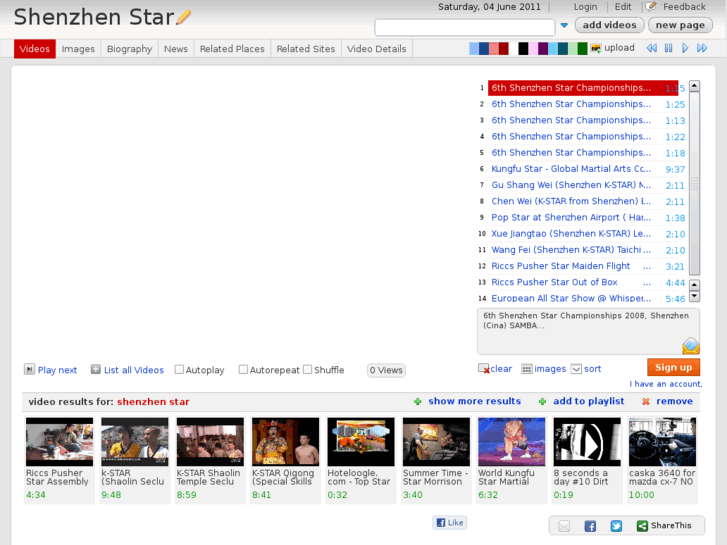Click the List all Videos plus icon
The height and width of the screenshot is (545, 727).
point(96,369)
